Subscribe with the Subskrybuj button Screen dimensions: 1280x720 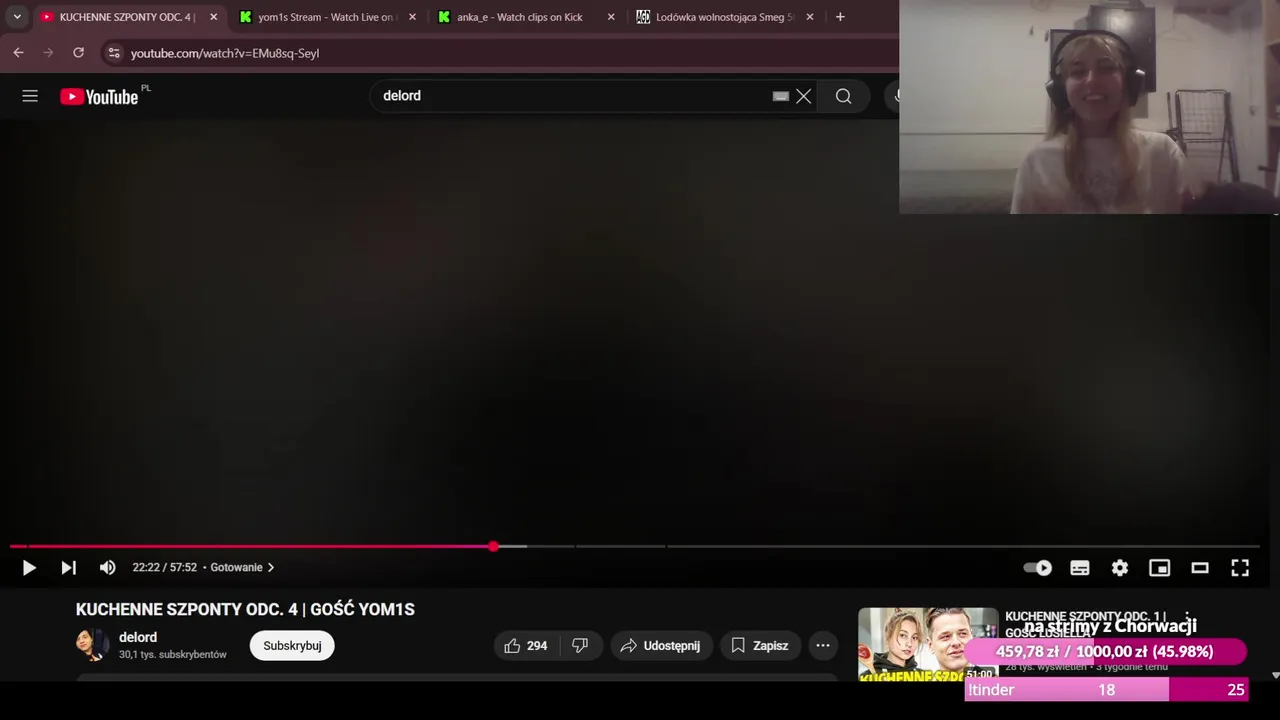click(292, 646)
